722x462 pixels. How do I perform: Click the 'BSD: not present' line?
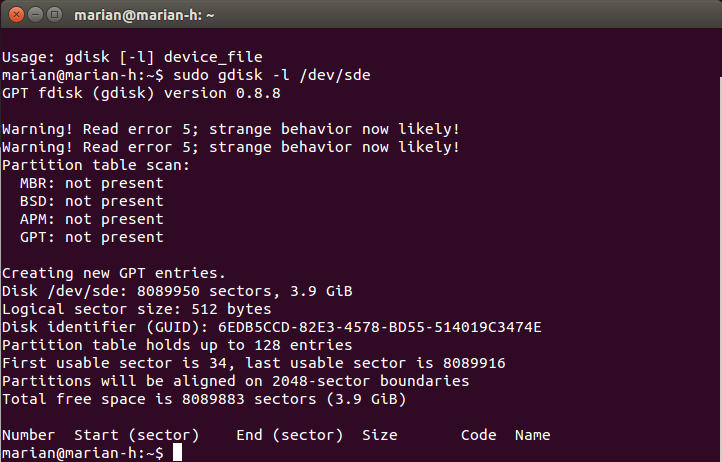click(x=92, y=201)
